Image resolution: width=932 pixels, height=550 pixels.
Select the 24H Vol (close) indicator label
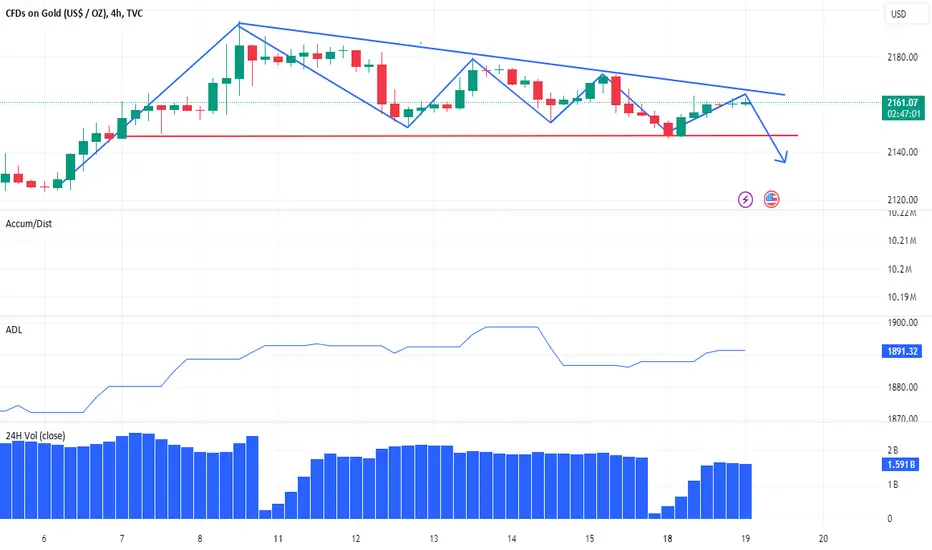coord(35,435)
